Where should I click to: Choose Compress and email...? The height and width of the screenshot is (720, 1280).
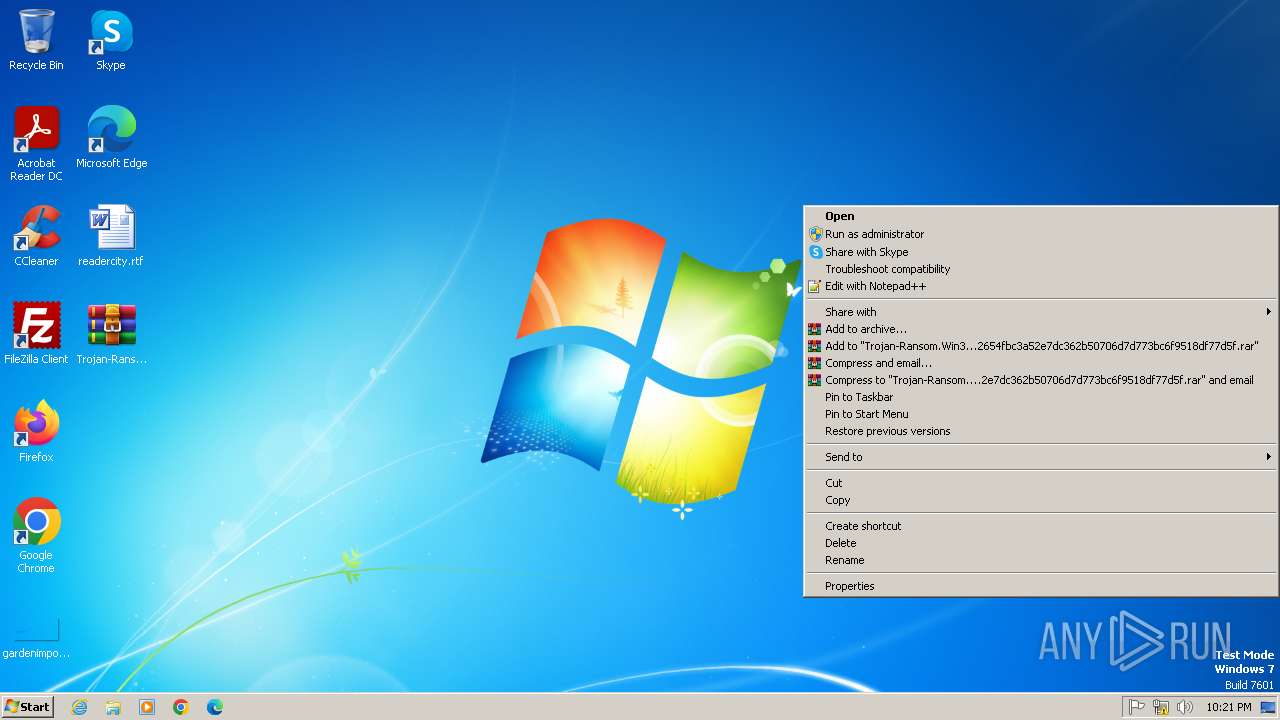coord(1040,363)
